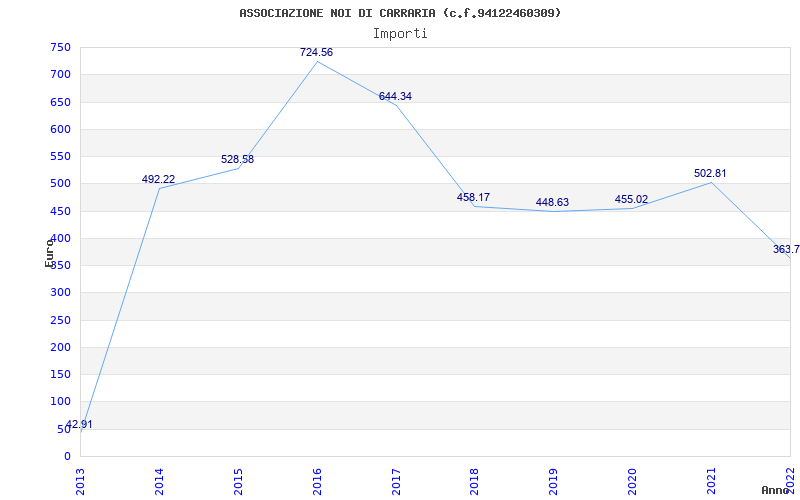This screenshot has width=800, height=500.
Task: Click the 2017 x-axis year label
Action: click(396, 481)
